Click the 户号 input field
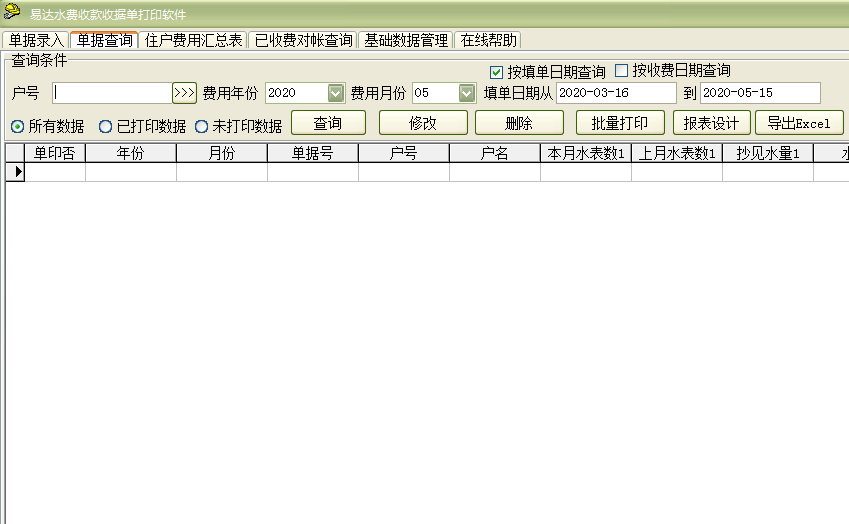 click(x=112, y=93)
